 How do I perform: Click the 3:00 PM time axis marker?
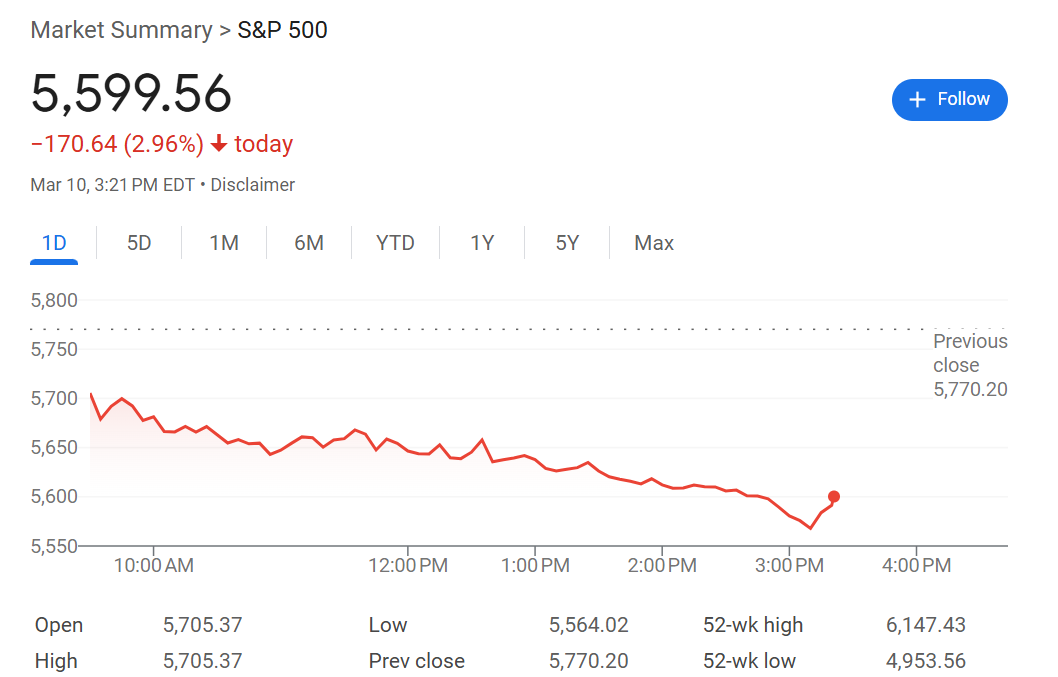point(789,565)
